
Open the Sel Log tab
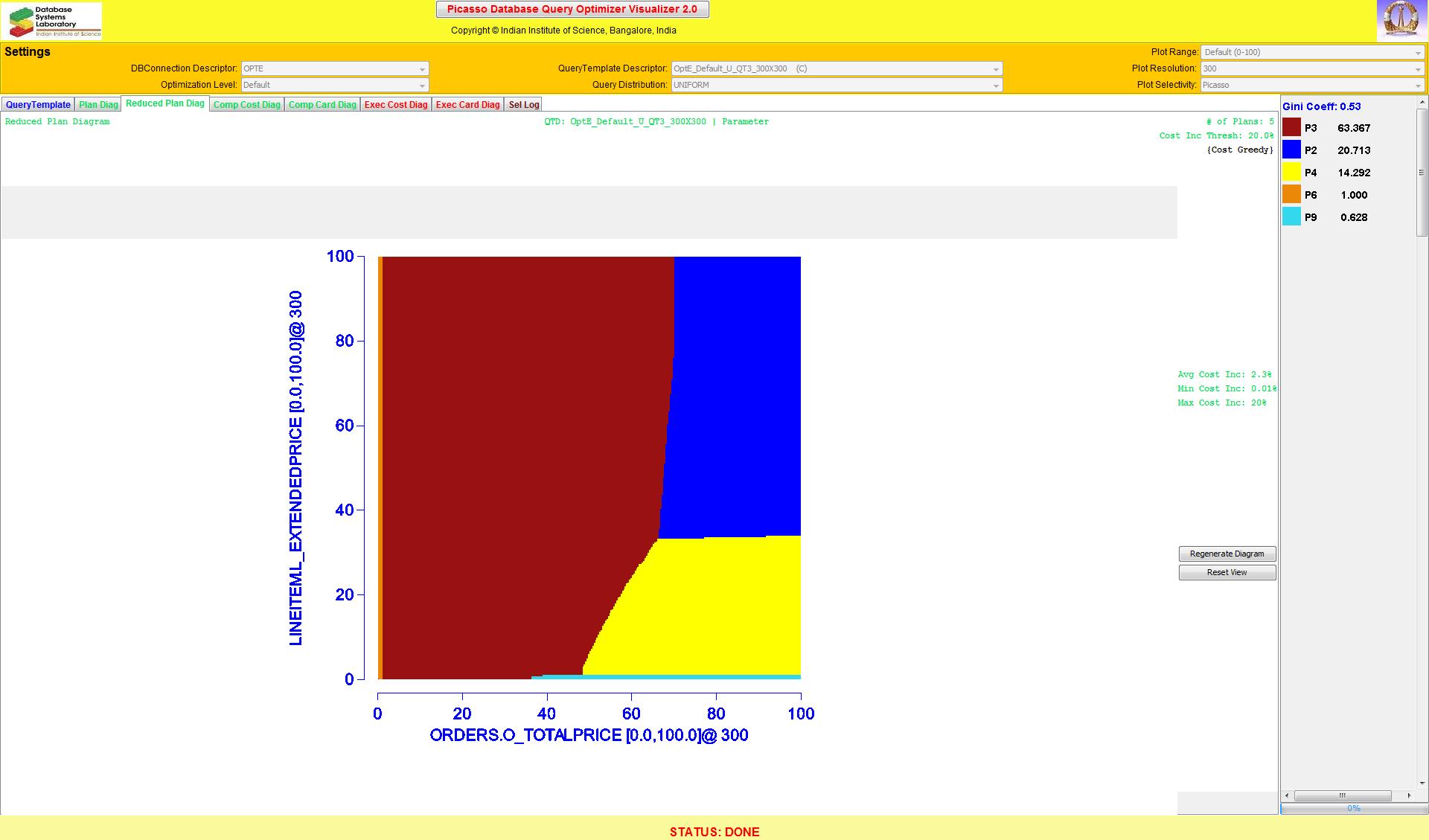click(x=523, y=105)
